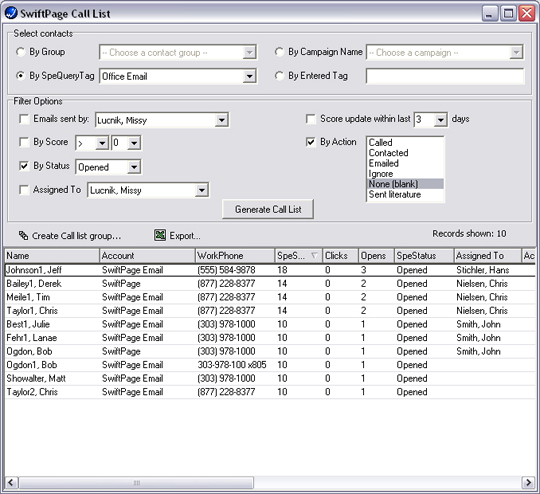The height and width of the screenshot is (494, 540).
Task: Click the scroll left arrow
Action: (11, 483)
